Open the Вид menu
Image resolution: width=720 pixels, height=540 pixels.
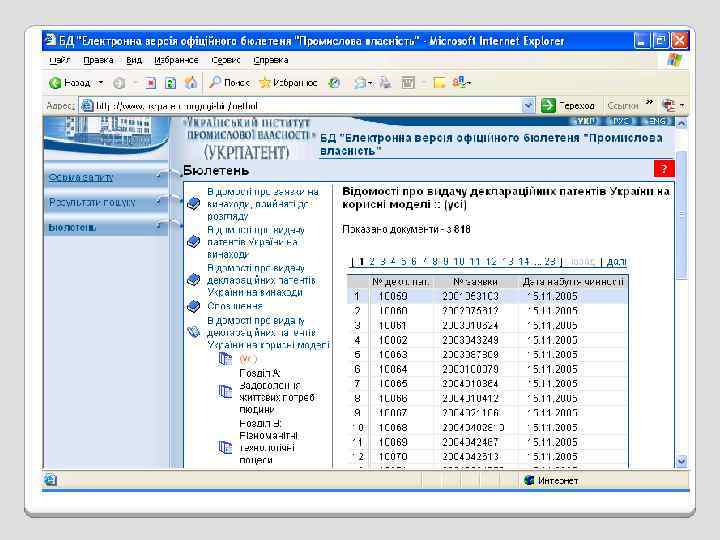(x=134, y=60)
